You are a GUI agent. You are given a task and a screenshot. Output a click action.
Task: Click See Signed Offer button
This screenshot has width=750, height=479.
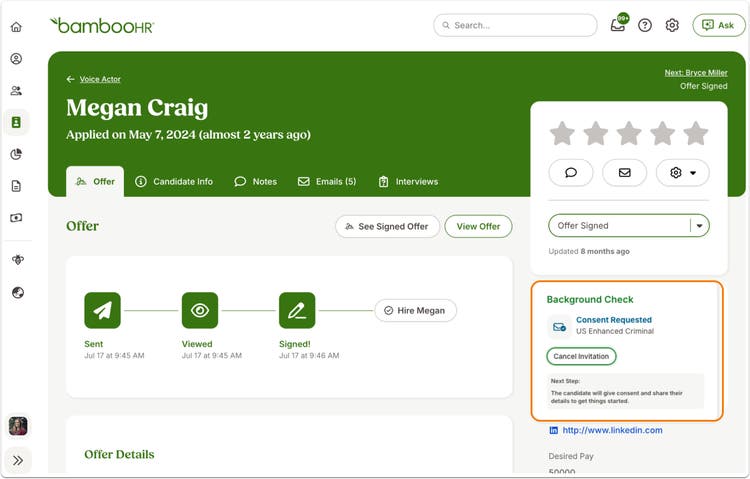387,226
